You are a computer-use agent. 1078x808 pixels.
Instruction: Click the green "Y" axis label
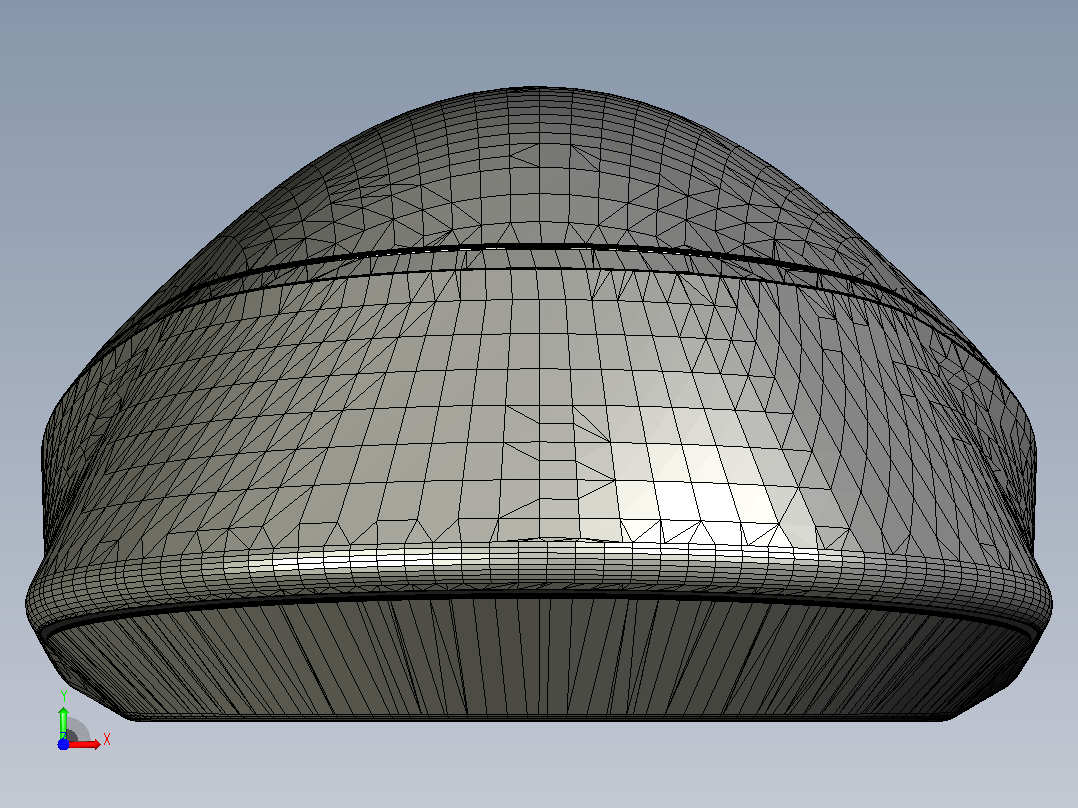pos(64,696)
